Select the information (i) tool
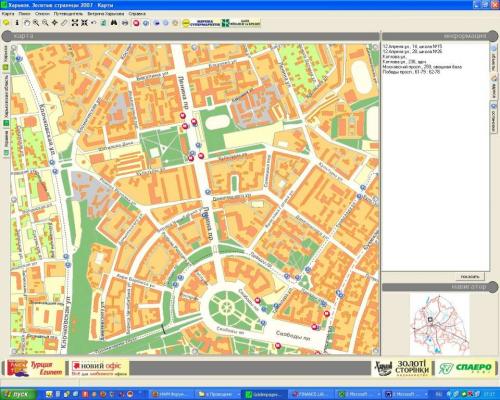 [x=17, y=23]
